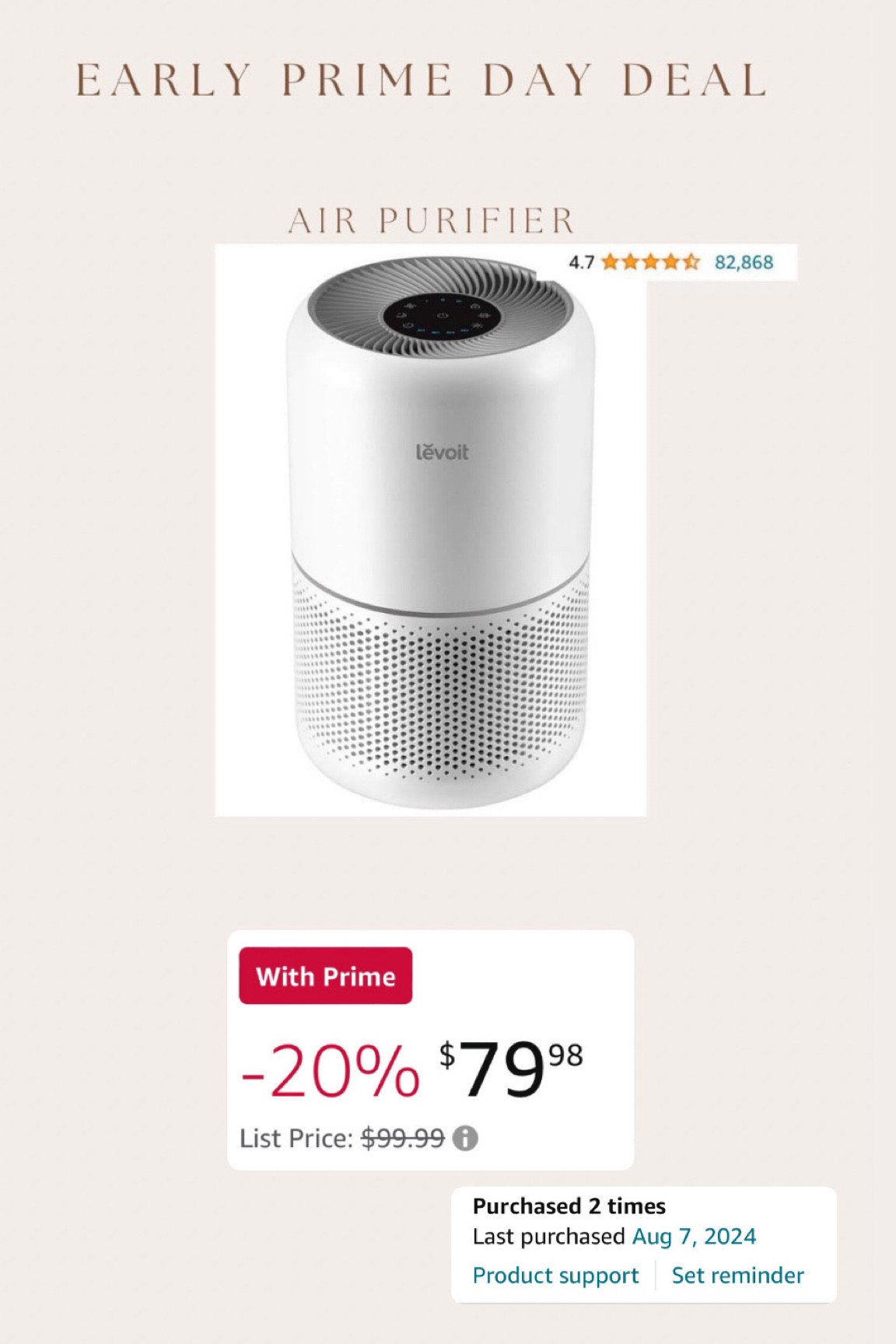
Task: Click the half-filled fifth rating star
Action: coord(691,262)
